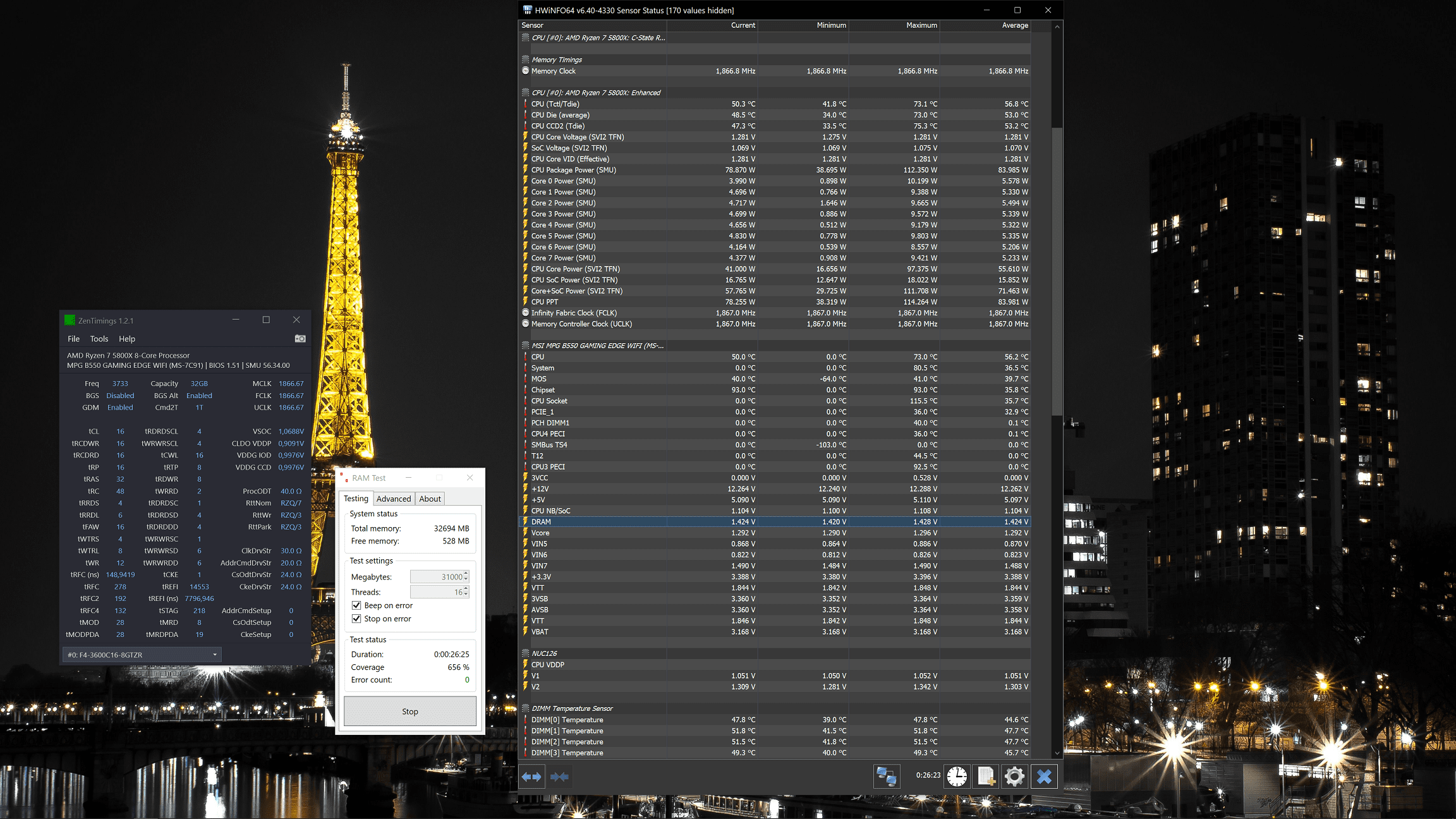1456x819 pixels.
Task: Collapse the NUC126 sensor group
Action: tap(525, 653)
